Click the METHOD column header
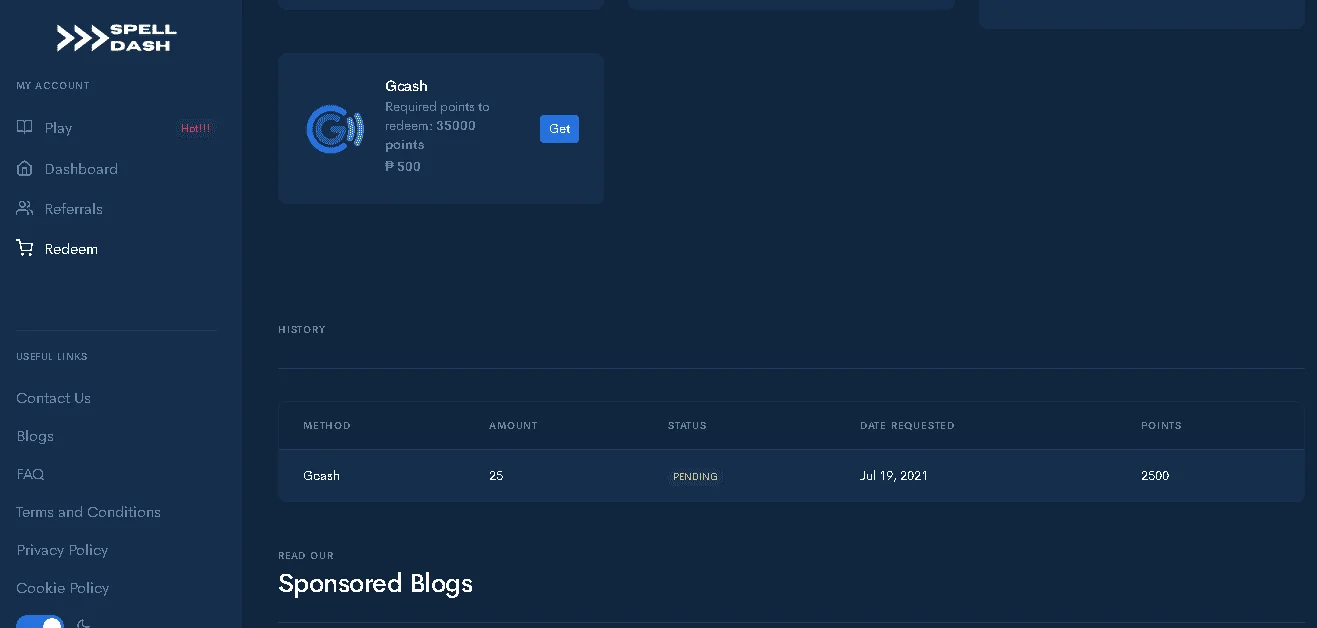This screenshot has width=1317, height=628. pyautogui.click(x=327, y=425)
